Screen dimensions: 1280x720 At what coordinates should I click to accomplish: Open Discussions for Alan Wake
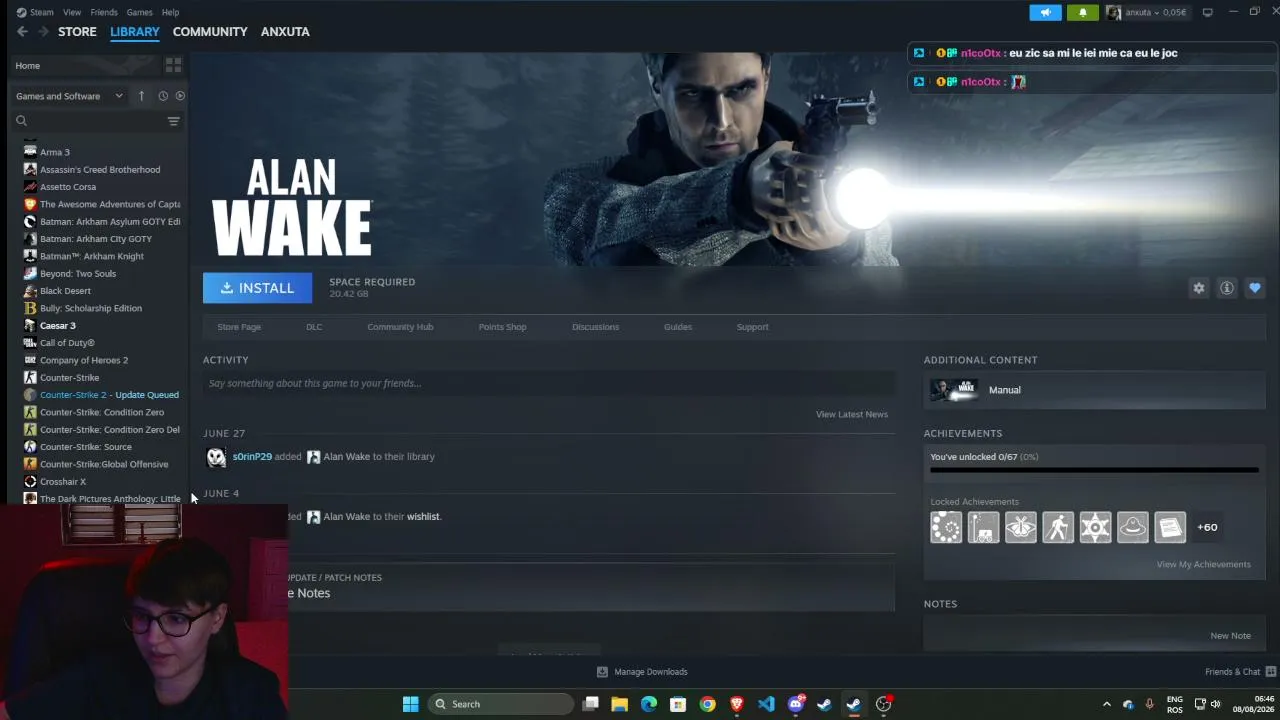click(595, 327)
